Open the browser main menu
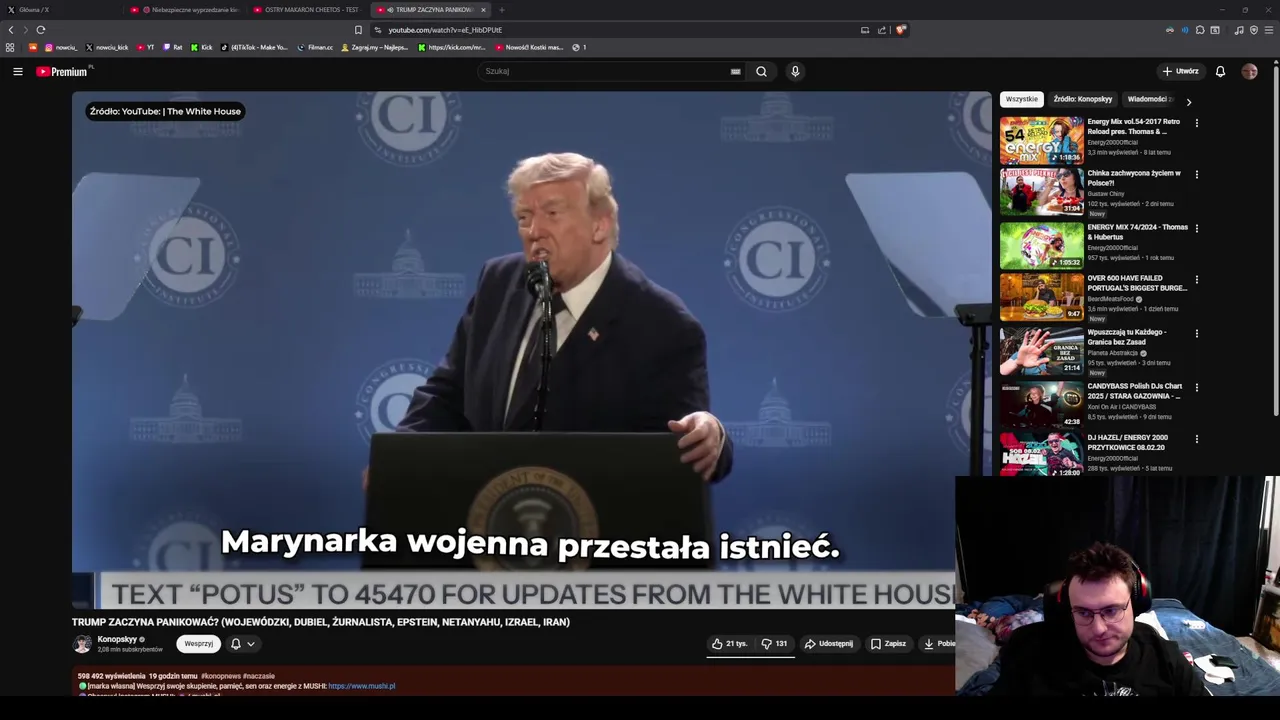 click(1270, 30)
